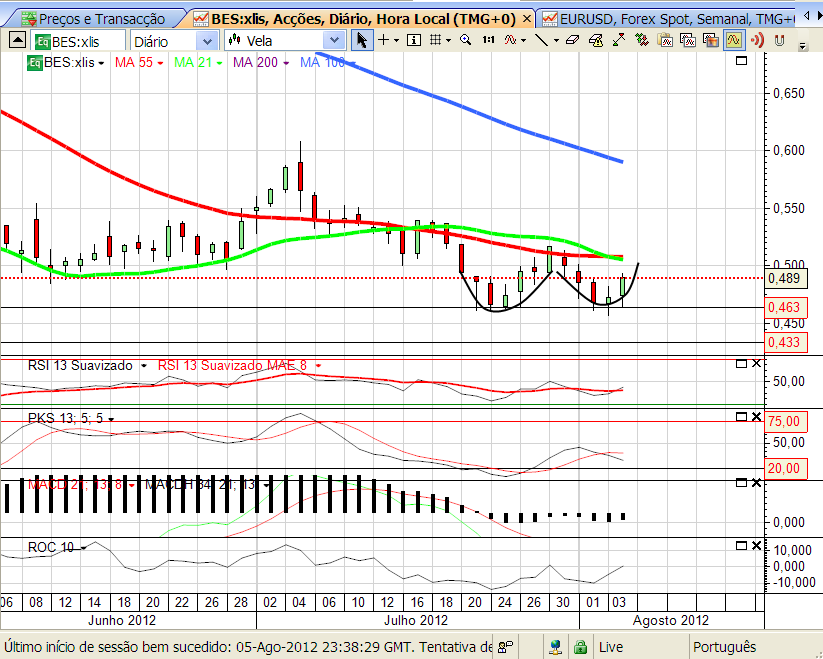823x659 pixels.
Task: Activate the crosshair cursor tool
Action: coord(384,40)
